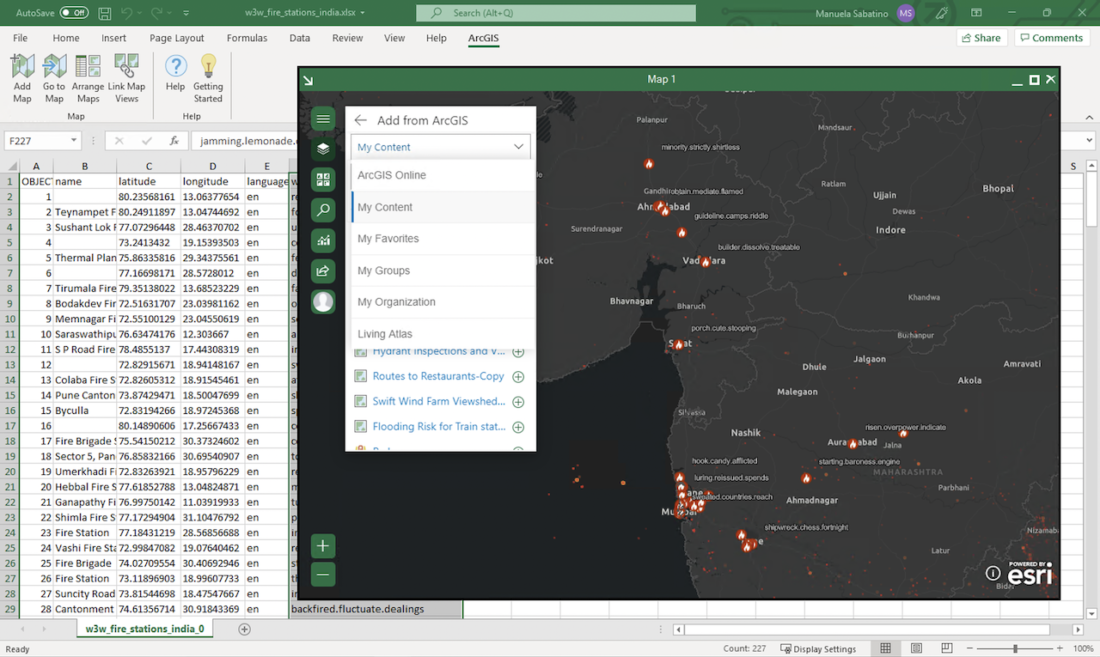Click the map search magnifier tool
The height and width of the screenshot is (657, 1100).
(x=323, y=210)
